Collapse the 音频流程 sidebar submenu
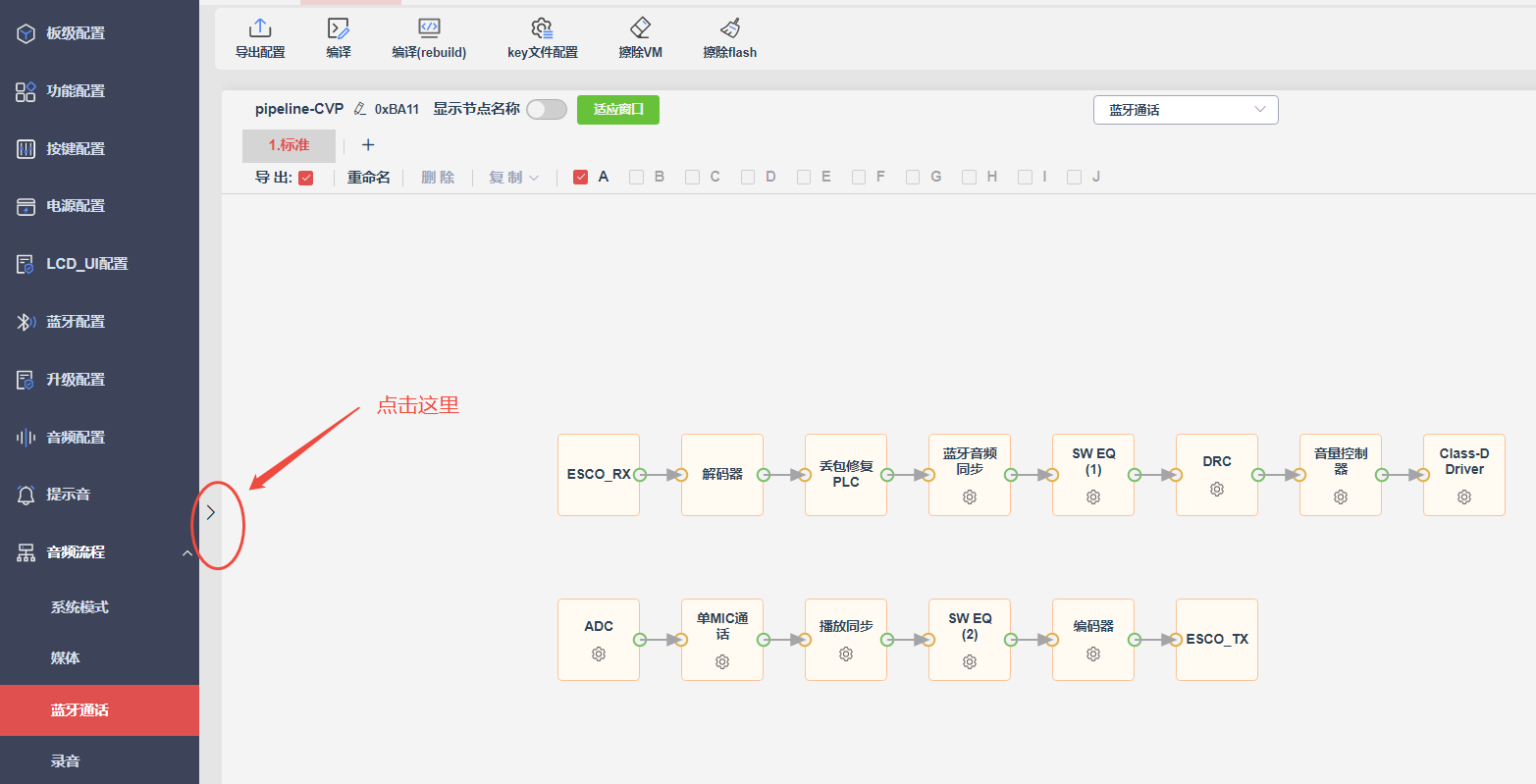Image resolution: width=1536 pixels, height=784 pixels. coord(187,553)
